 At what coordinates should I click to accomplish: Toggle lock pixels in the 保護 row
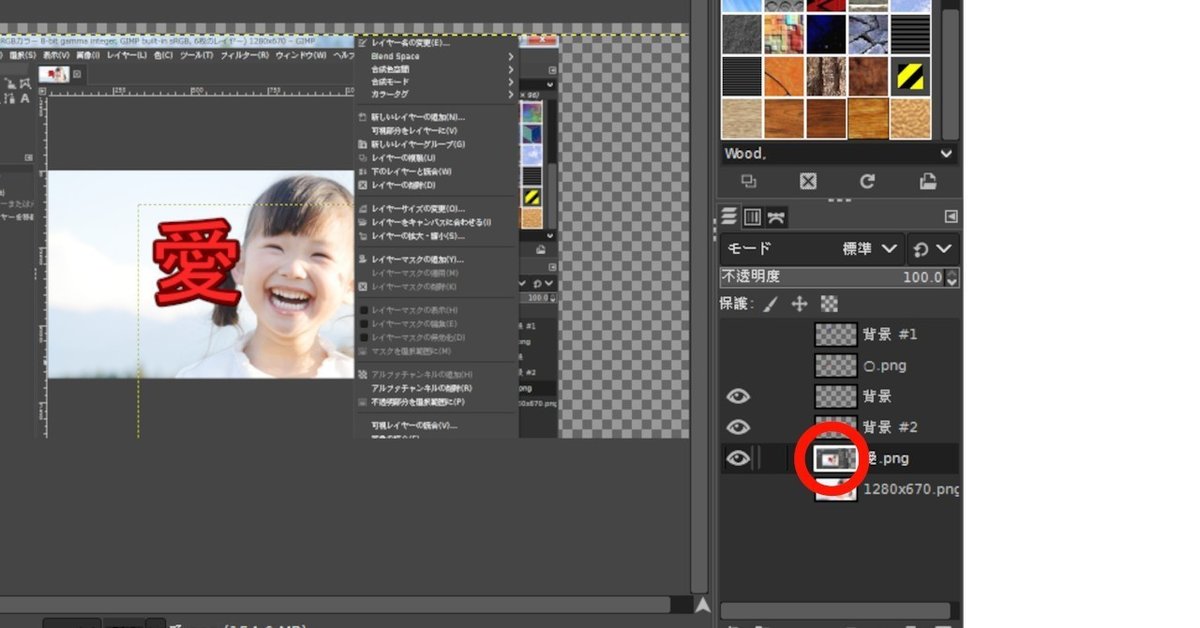pyautogui.click(x=770, y=302)
